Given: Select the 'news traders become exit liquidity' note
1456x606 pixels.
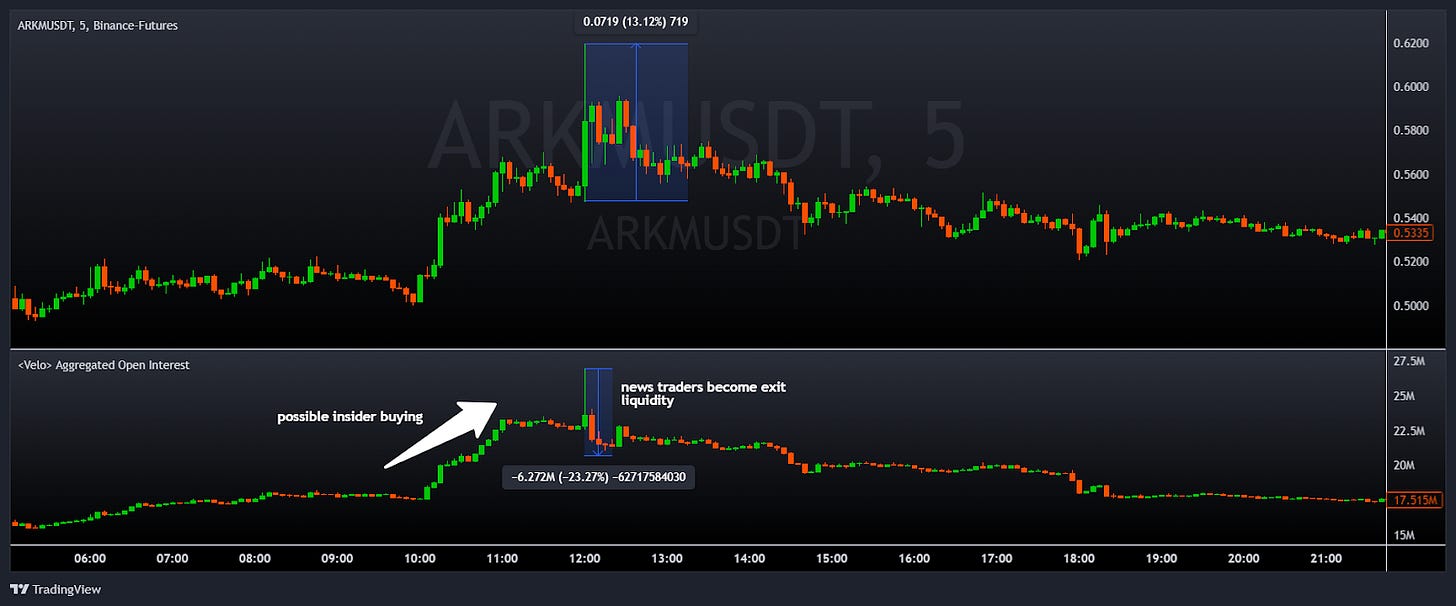Looking at the screenshot, I should click(x=703, y=393).
